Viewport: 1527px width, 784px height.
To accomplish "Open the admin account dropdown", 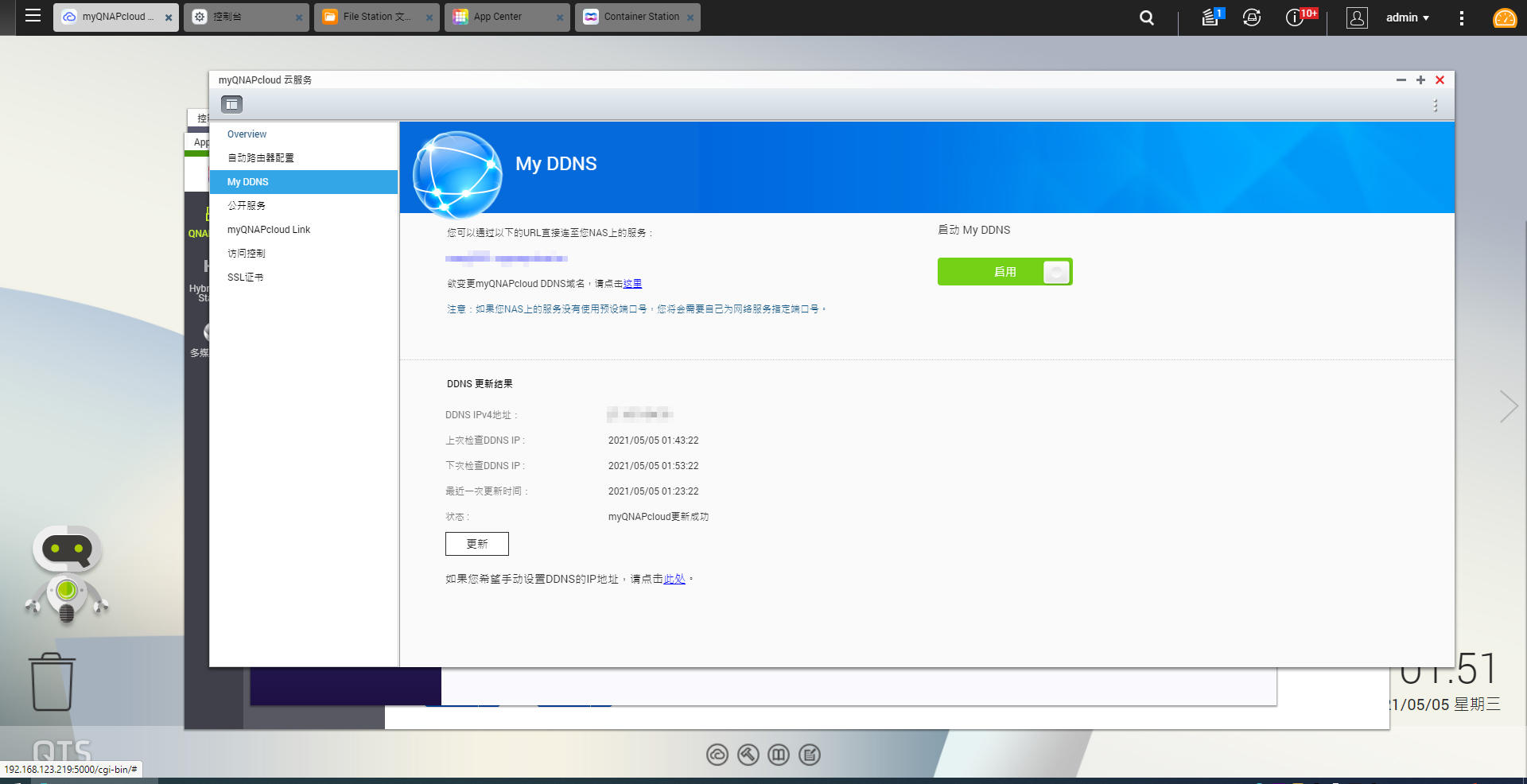I will (x=1406, y=17).
